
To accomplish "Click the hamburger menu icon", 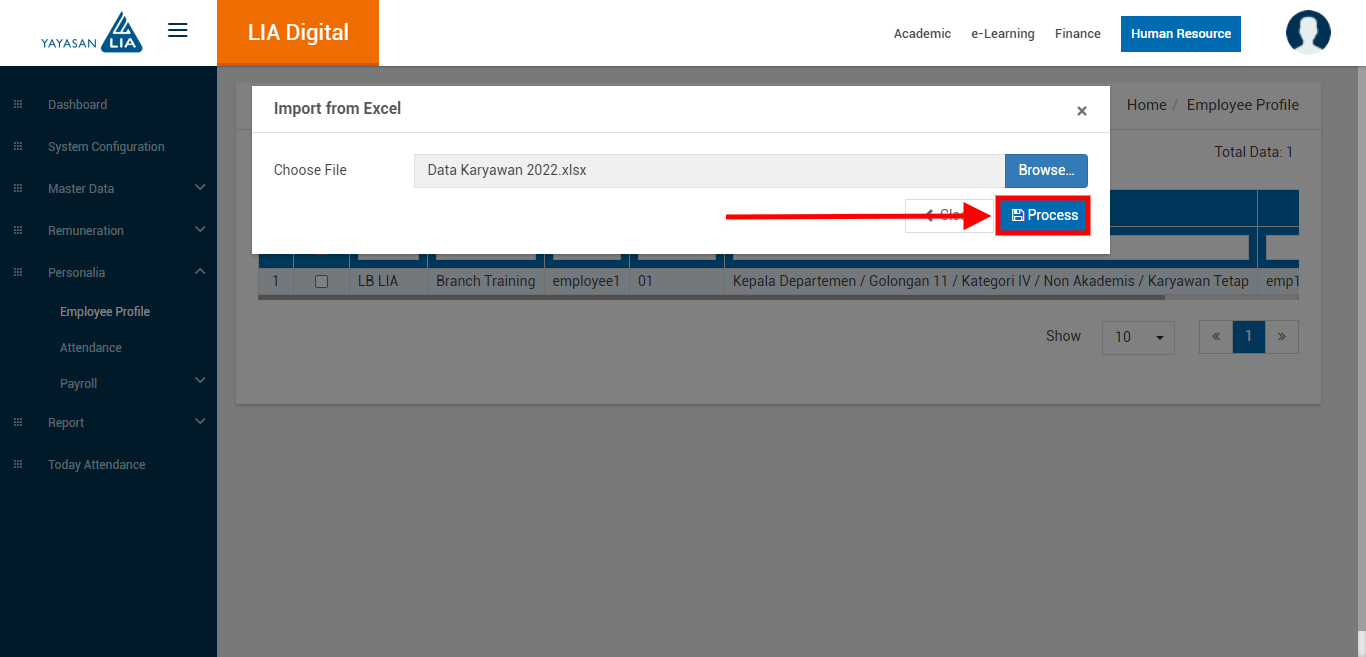I will pyautogui.click(x=177, y=31).
